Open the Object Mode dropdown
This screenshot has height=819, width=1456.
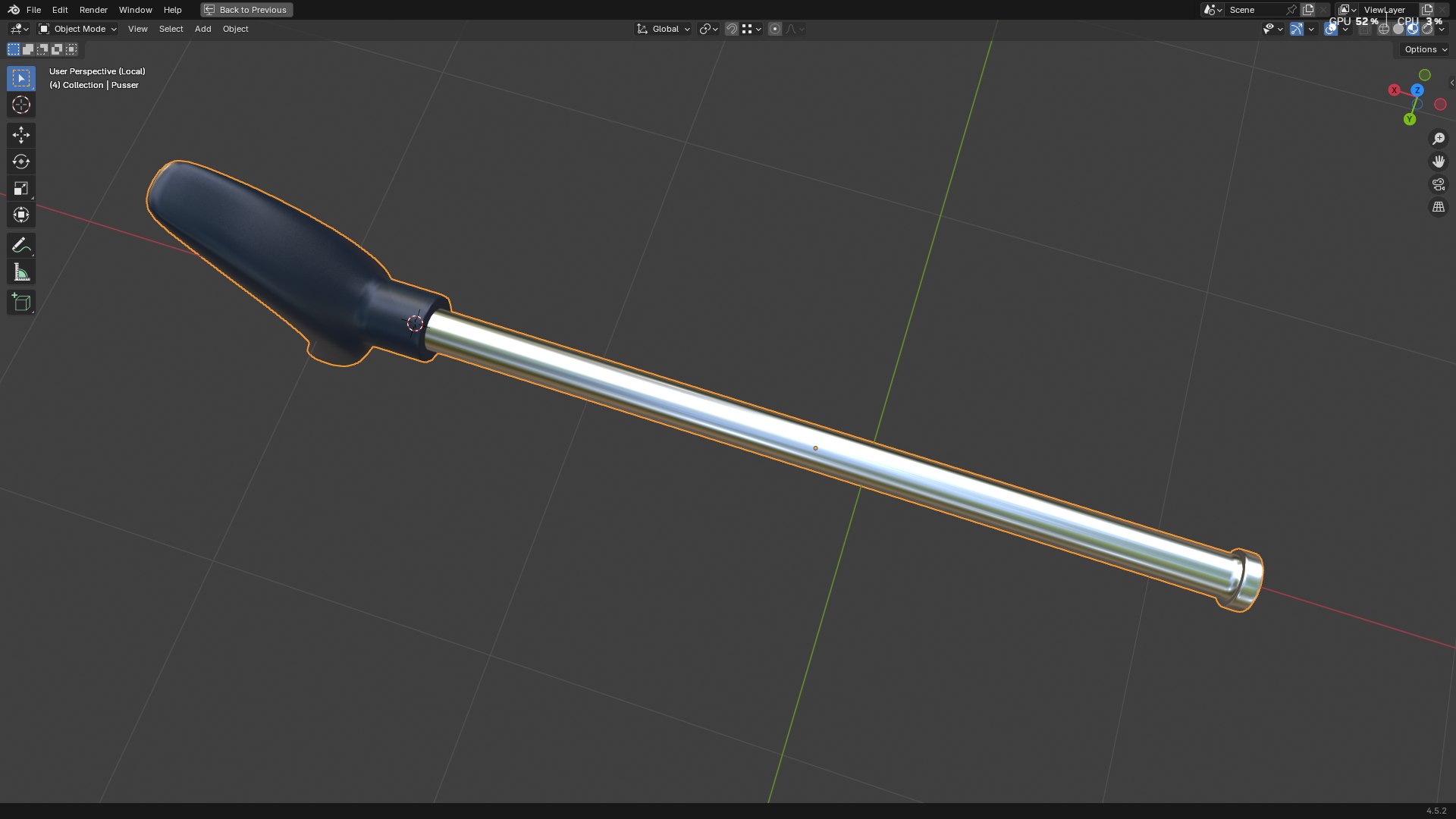pos(77,29)
